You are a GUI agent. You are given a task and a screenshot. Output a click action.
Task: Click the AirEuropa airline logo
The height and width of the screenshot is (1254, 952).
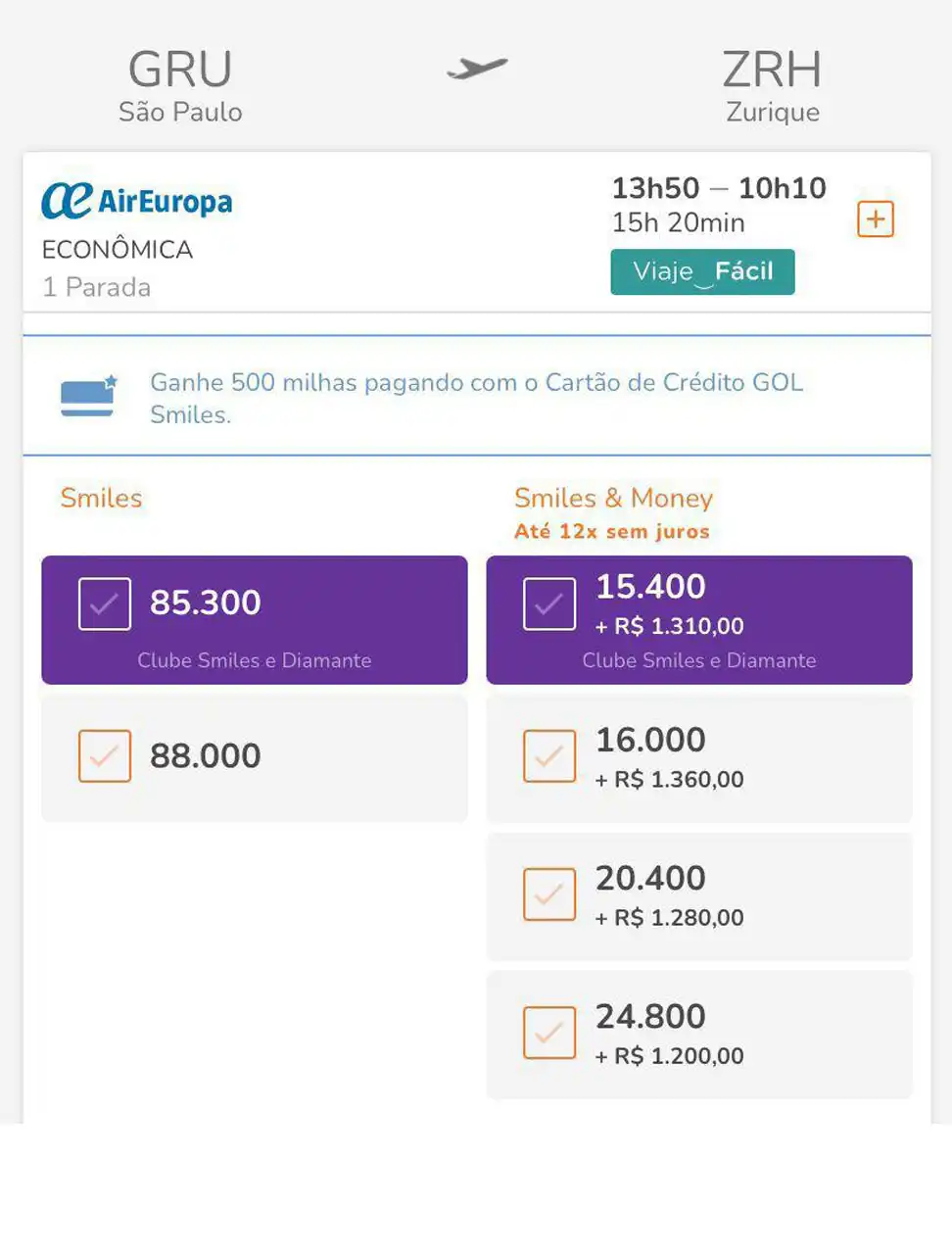point(137,201)
